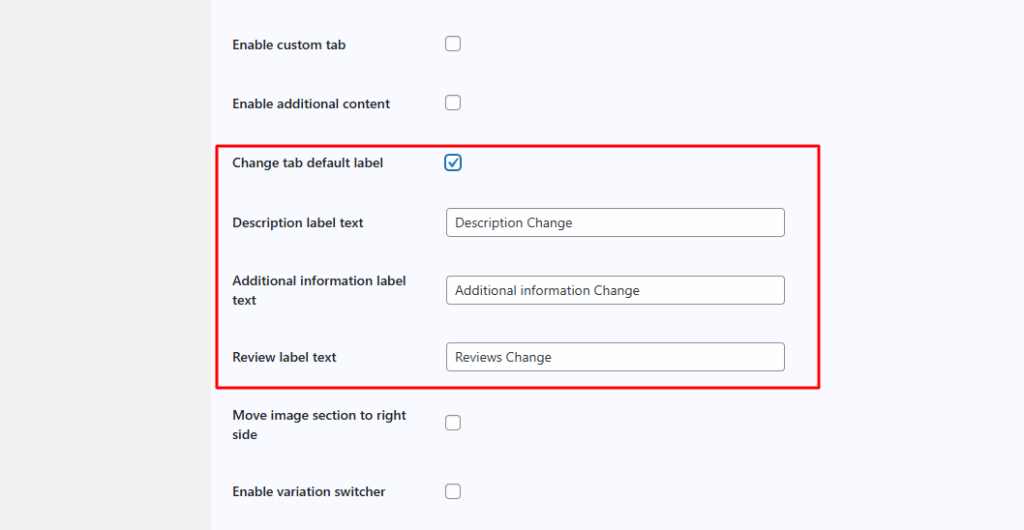1024x530 pixels.
Task: Uncheck the Change tab default label checkbox
Action: pos(453,163)
